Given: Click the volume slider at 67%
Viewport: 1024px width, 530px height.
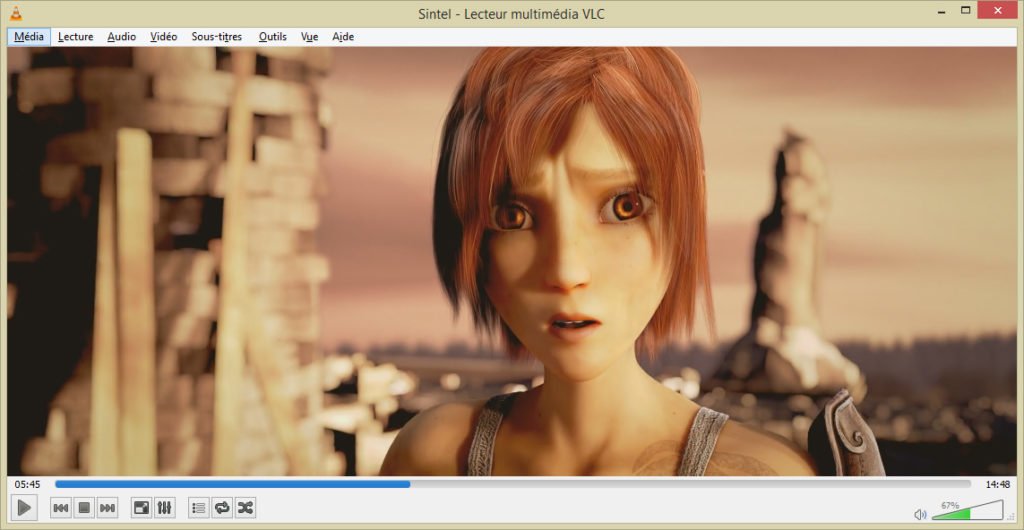Looking at the screenshot, I should coord(967,512).
